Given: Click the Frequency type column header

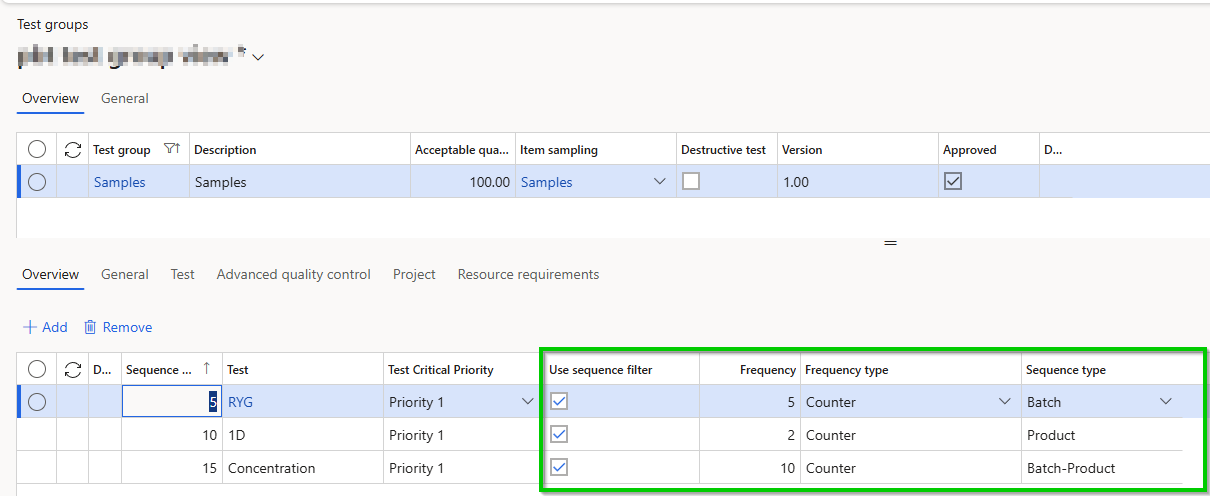Looking at the screenshot, I should click(x=847, y=370).
